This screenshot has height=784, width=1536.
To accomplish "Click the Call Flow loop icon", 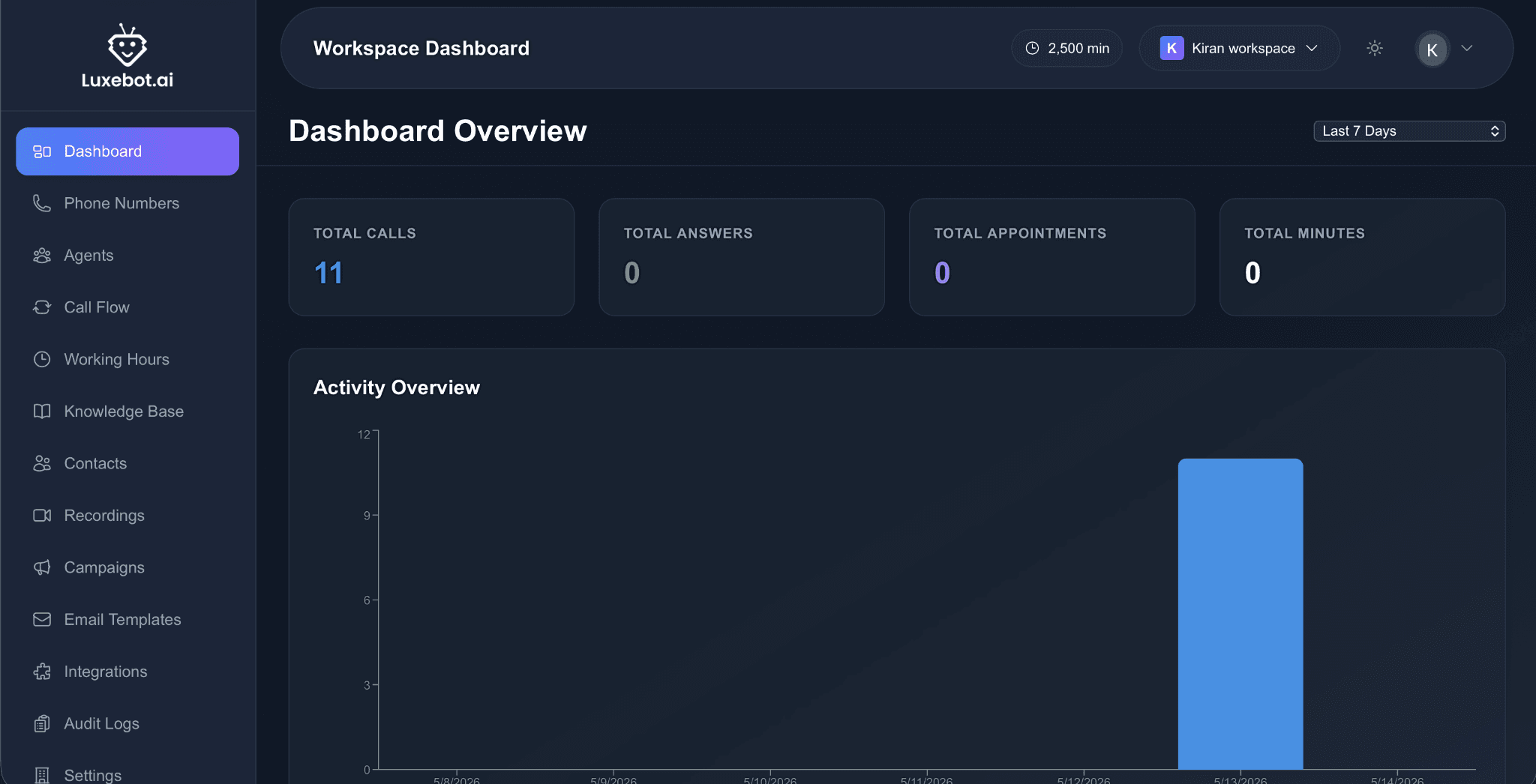I will 42,307.
